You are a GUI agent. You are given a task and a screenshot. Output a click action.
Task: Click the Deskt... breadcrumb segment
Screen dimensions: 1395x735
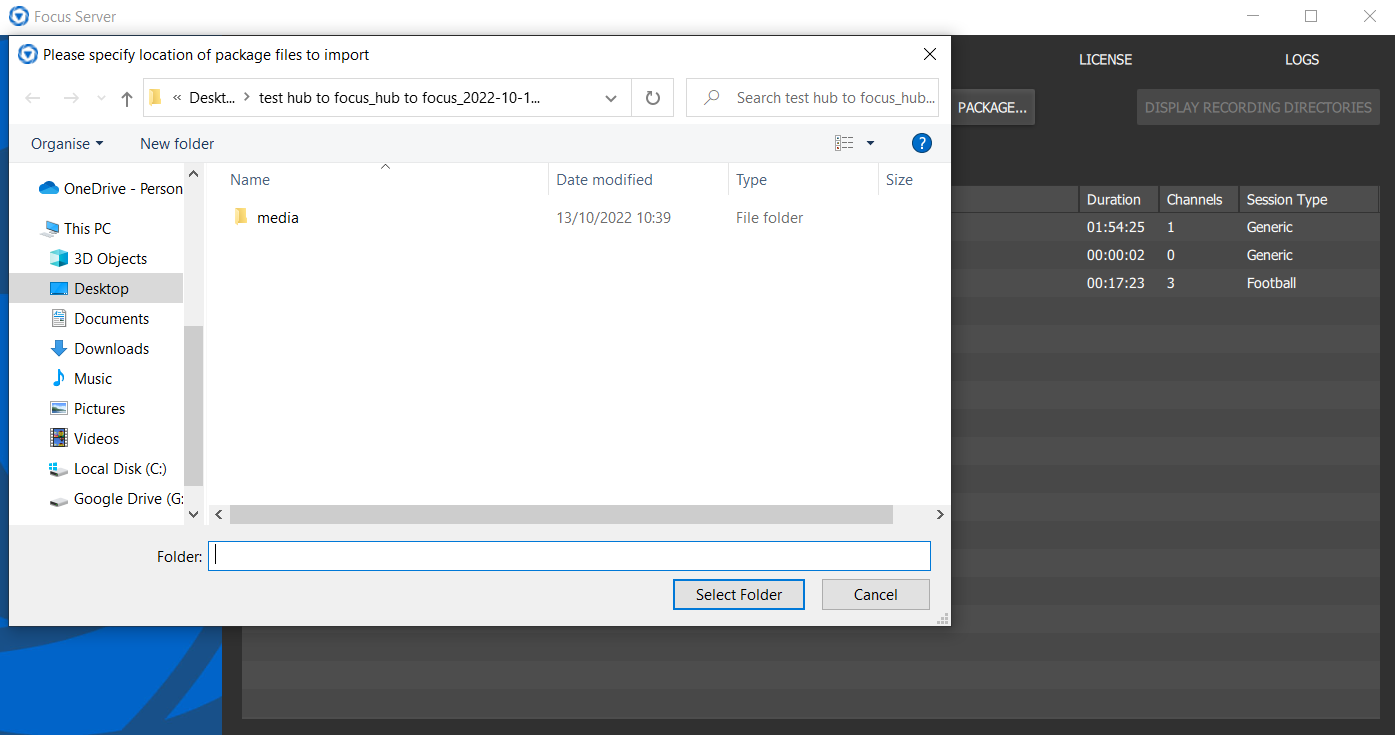212,98
